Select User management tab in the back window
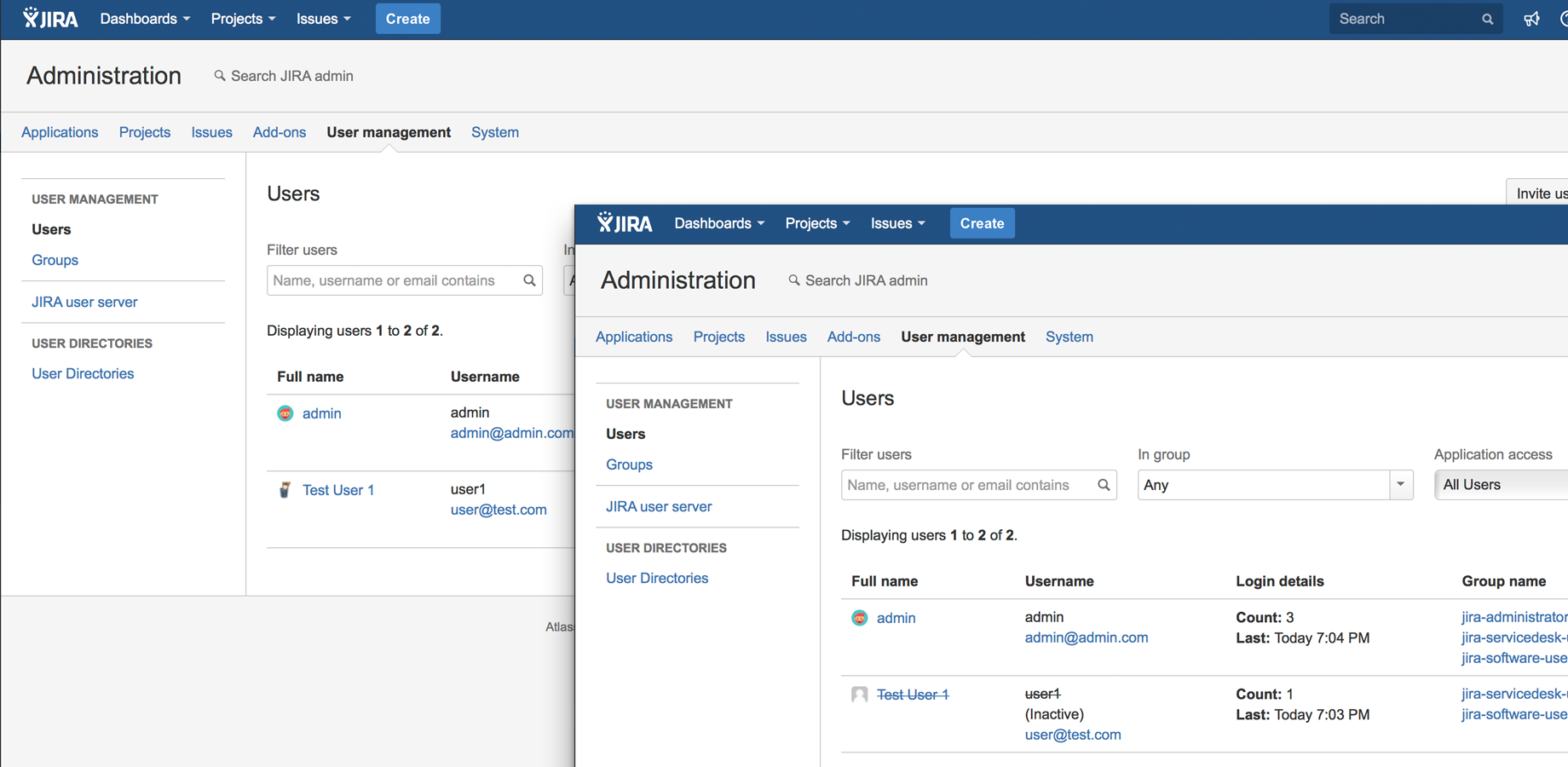The height and width of the screenshot is (767, 1568). (389, 132)
